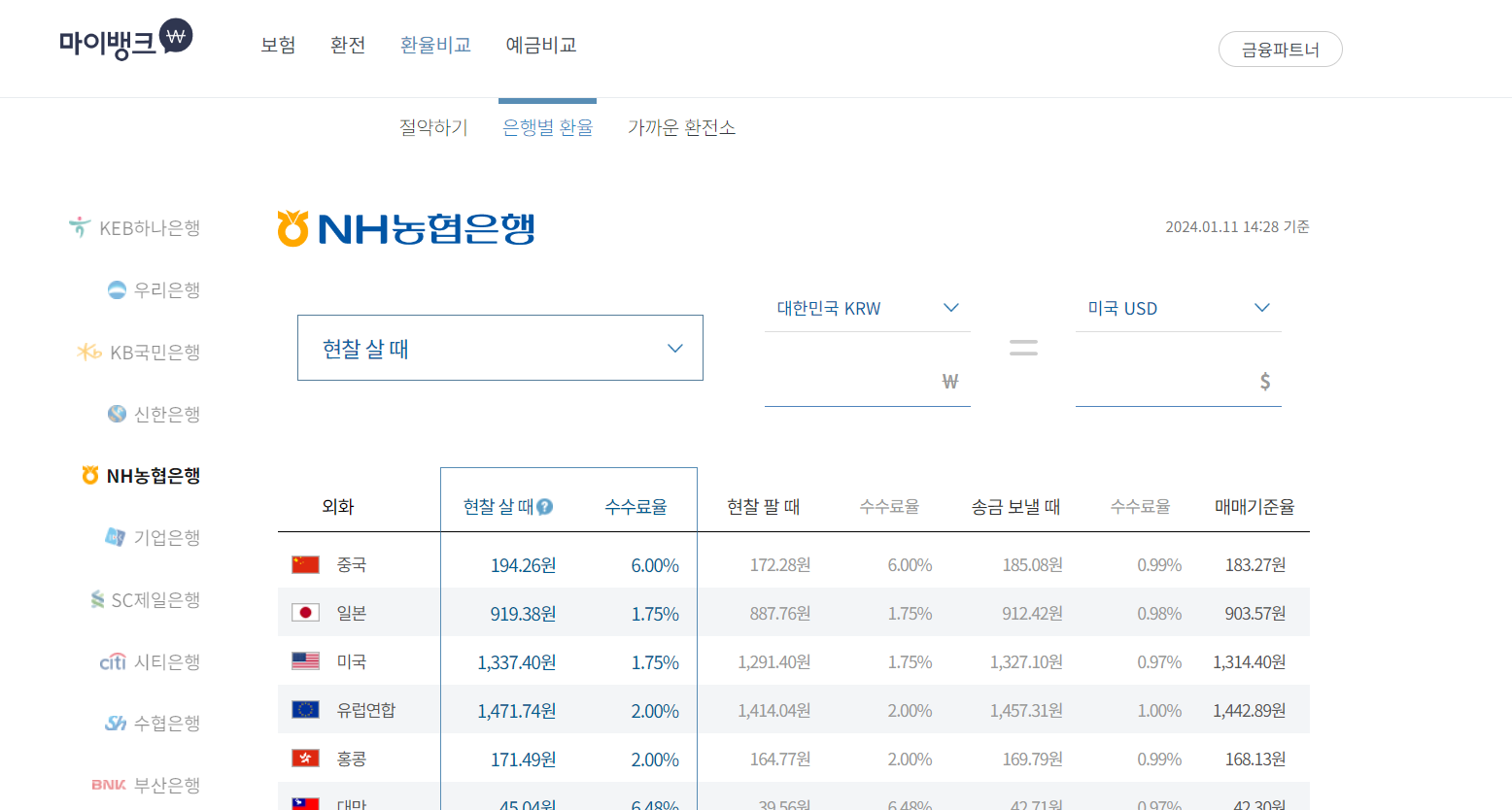Image resolution: width=1512 pixels, height=810 pixels.
Task: Open the 보험 menu
Action: pyautogui.click(x=278, y=46)
